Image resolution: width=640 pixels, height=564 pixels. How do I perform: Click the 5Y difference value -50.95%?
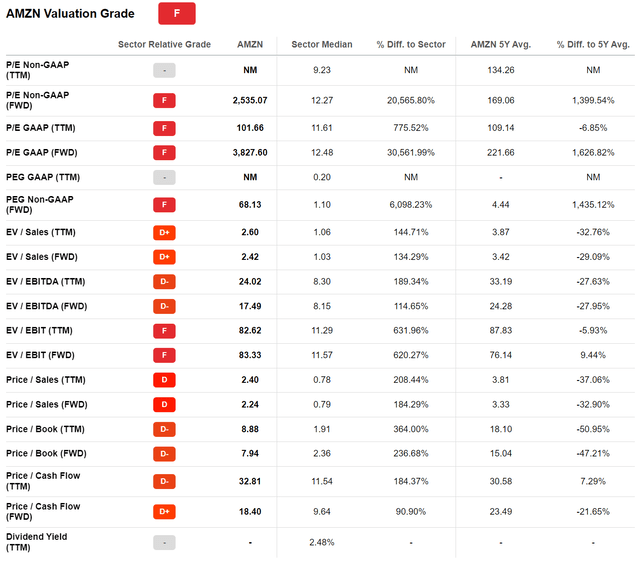pos(593,429)
